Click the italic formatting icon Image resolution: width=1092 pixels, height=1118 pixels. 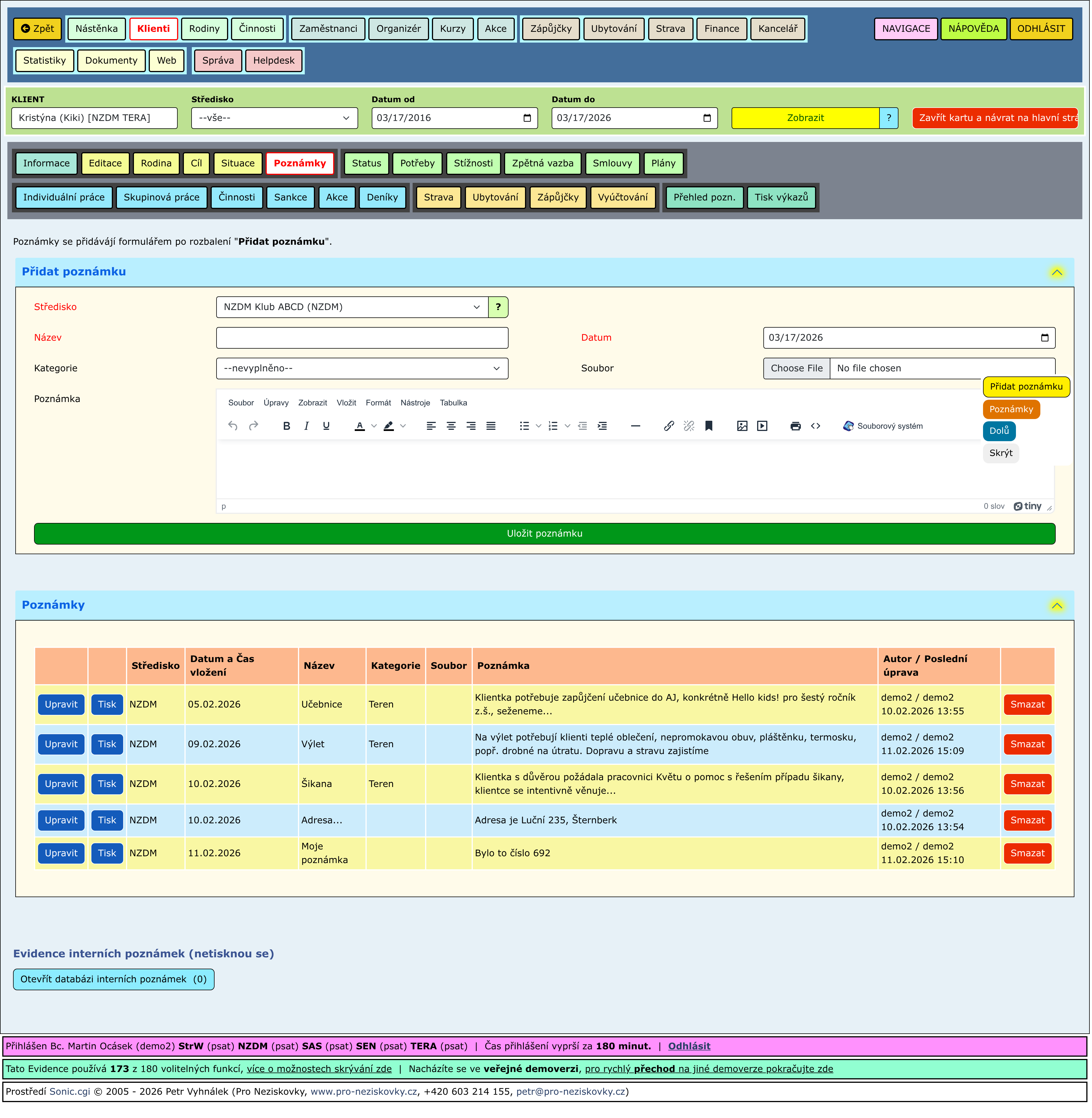(306, 426)
